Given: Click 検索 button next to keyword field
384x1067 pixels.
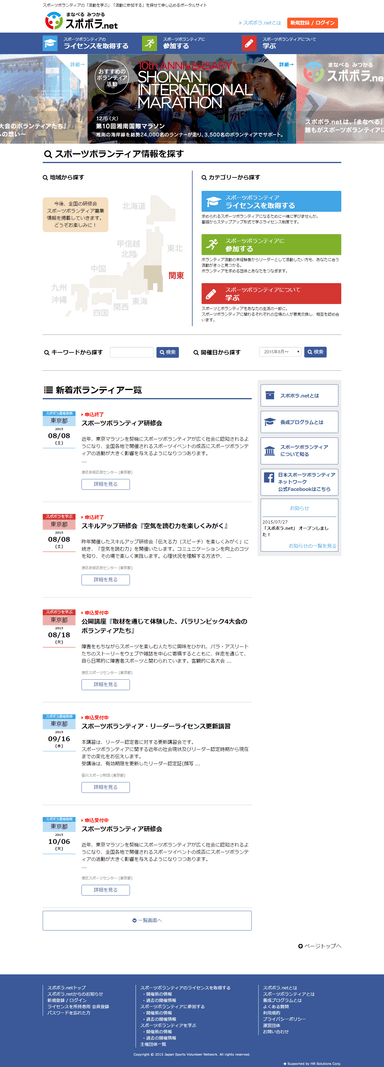Looking at the screenshot, I should click(167, 352).
